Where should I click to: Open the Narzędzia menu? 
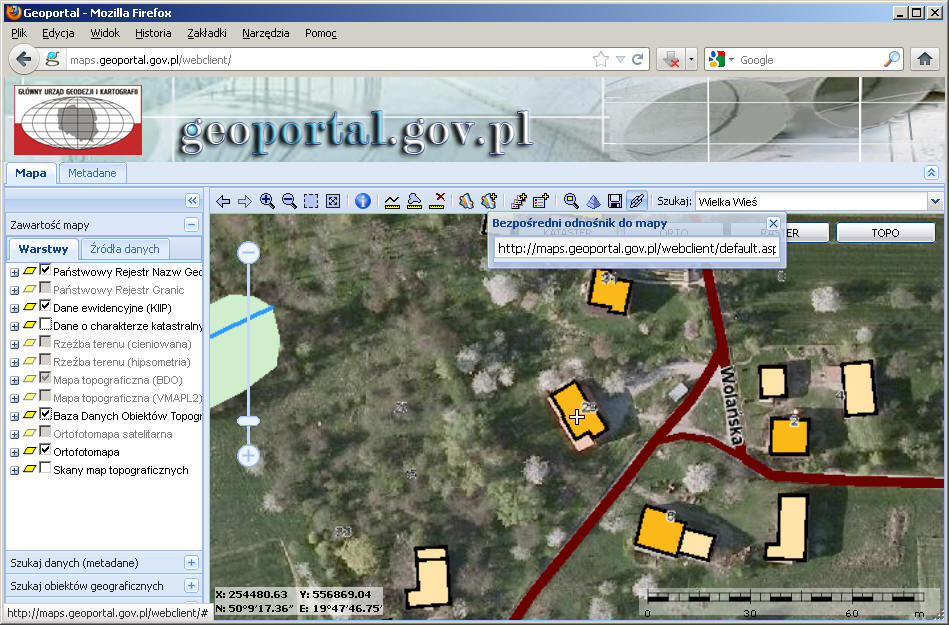coord(266,33)
